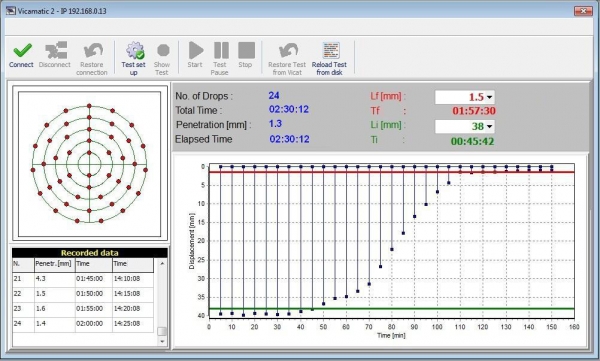This screenshot has height=361, width=600.
Task: Click Restore Test from Vicat icon
Action: coord(288,50)
